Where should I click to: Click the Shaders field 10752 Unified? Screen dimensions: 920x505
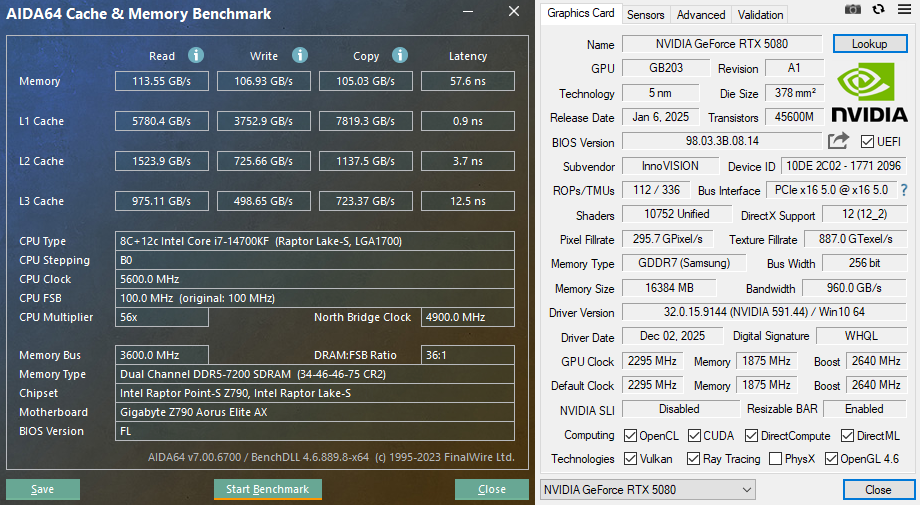coord(677,214)
